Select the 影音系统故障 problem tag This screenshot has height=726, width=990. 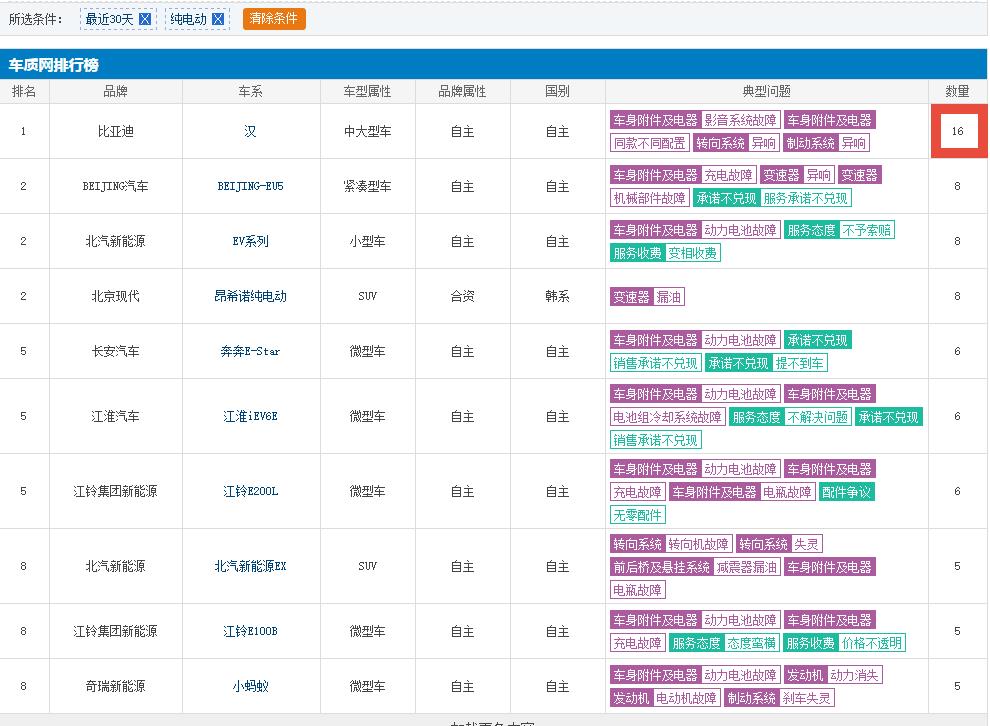[740, 120]
